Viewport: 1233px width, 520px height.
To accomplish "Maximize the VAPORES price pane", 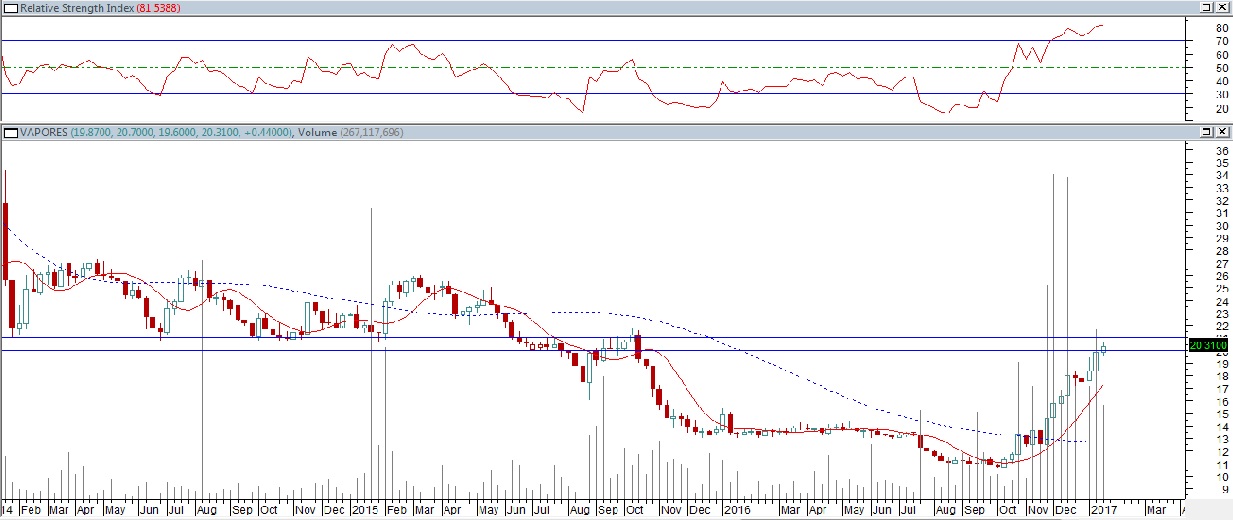I will [x=1207, y=132].
